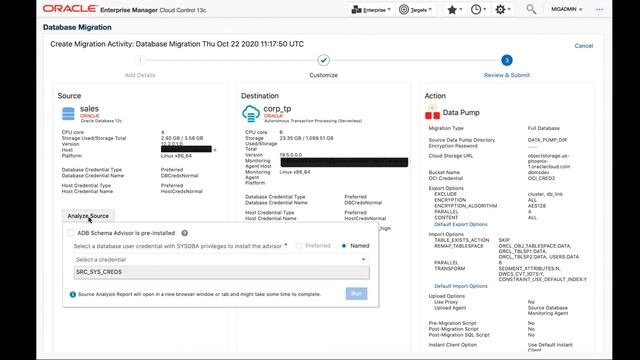640x360 pixels.
Task: Open the Favorites star menu
Action: 454,10
